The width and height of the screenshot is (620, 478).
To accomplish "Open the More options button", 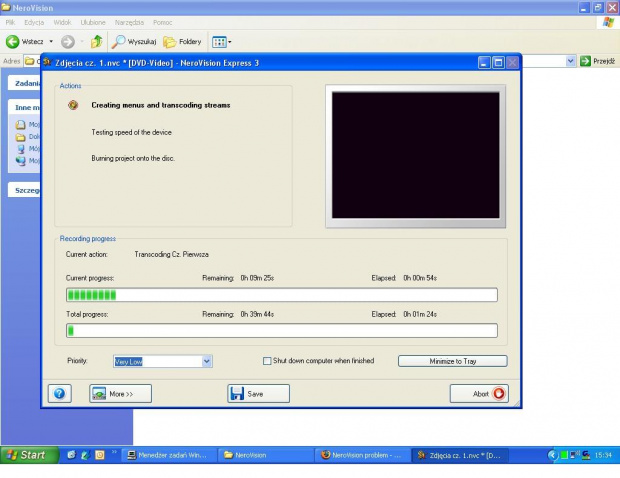I will 121,393.
